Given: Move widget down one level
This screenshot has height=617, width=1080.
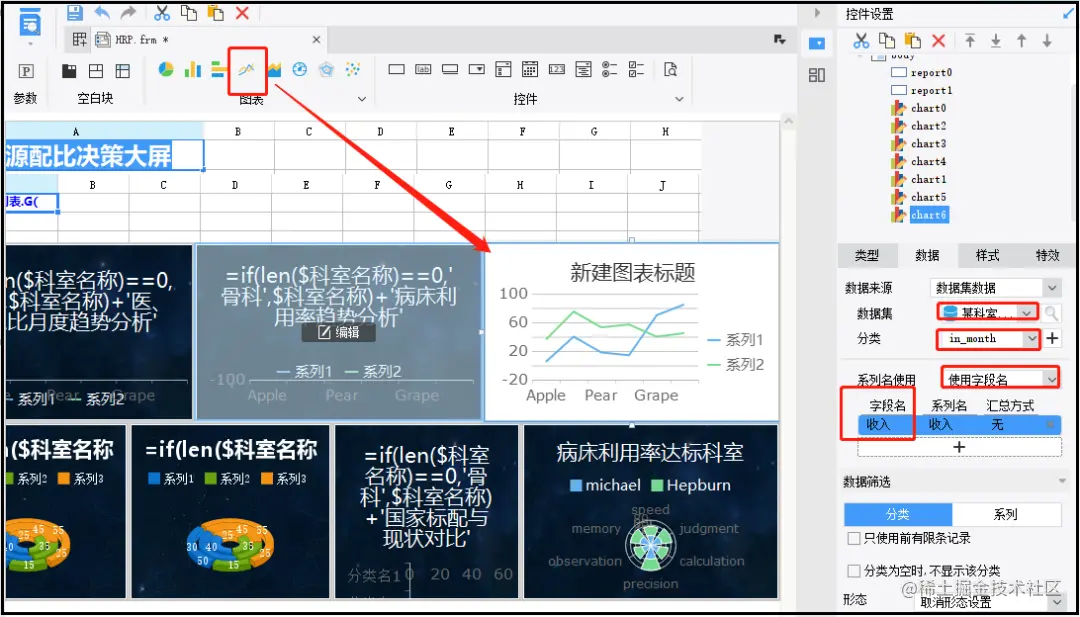Looking at the screenshot, I should [1047, 41].
